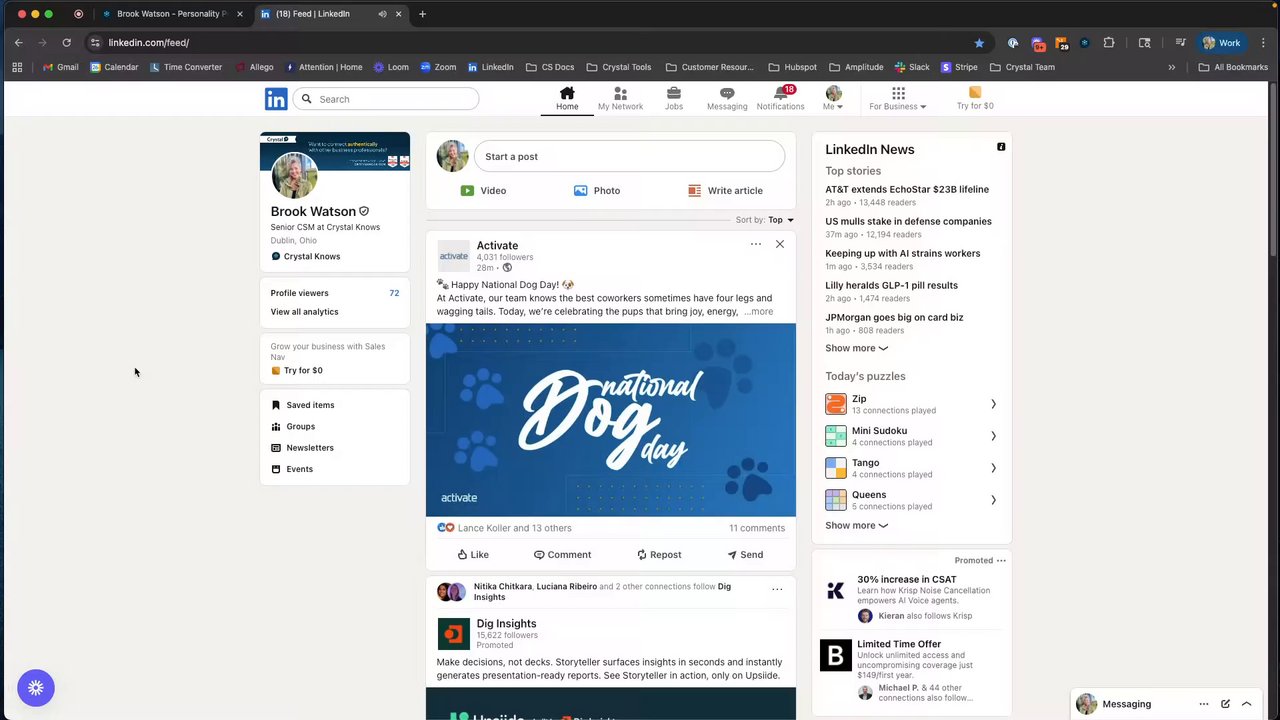
Task: Open messaging overlay options menu
Action: pos(1204,704)
